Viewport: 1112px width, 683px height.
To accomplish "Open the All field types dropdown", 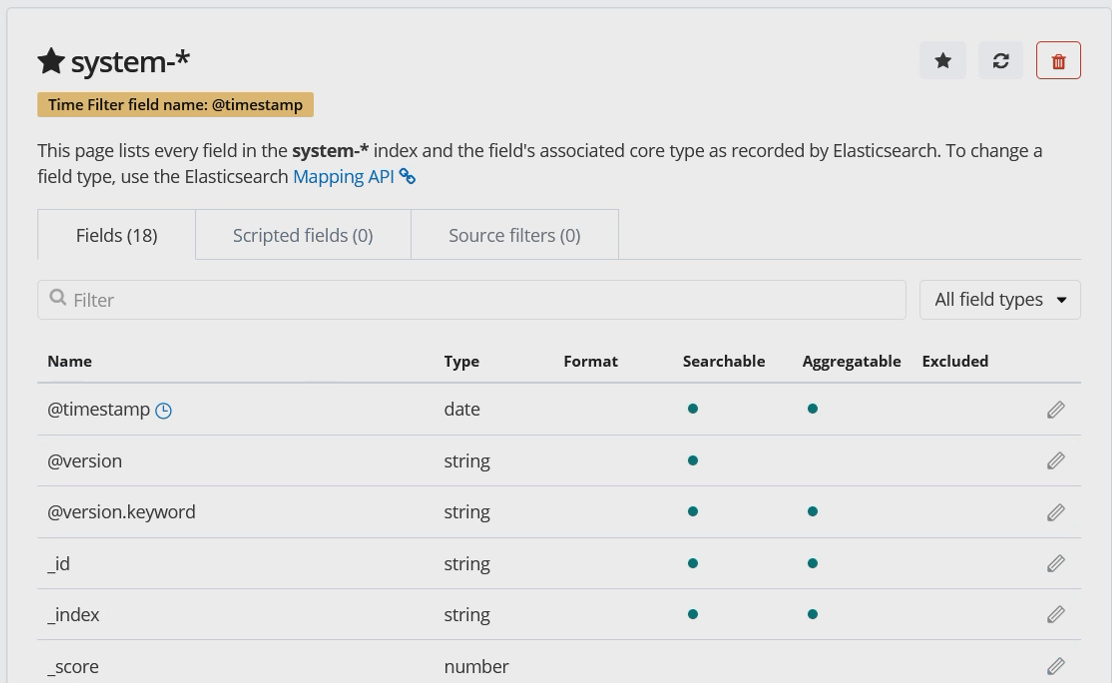I will pyautogui.click(x=999, y=300).
